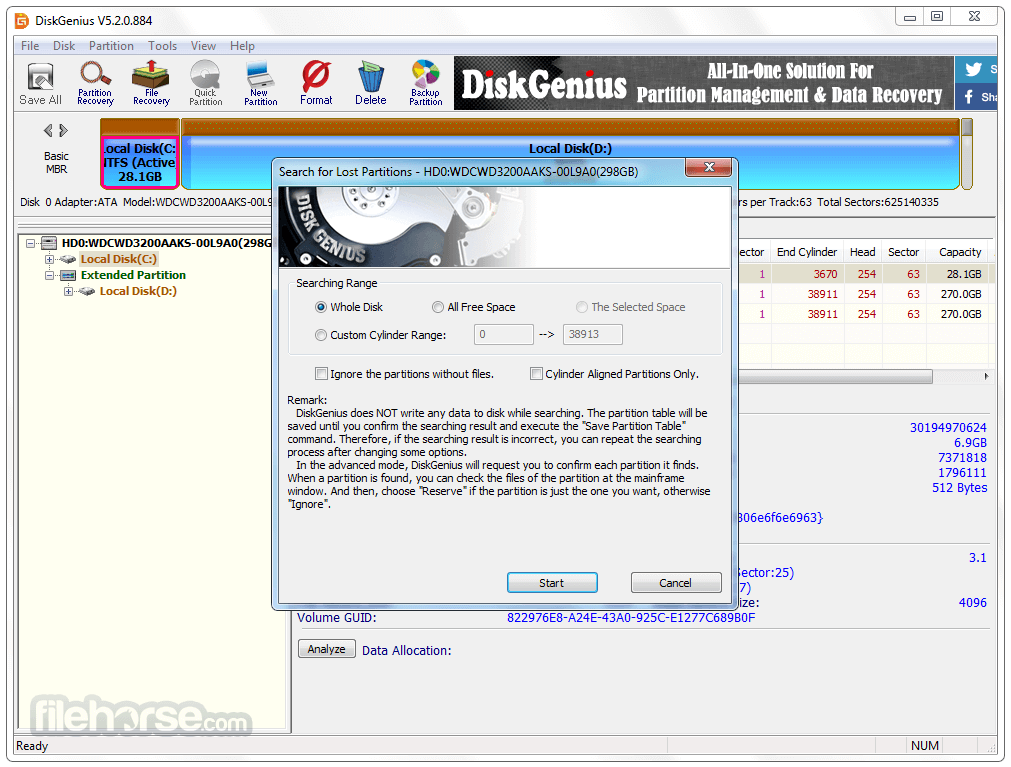Image resolution: width=1011 pixels, height=767 pixels.
Task: Click the DiskGenius app logo in title bar
Action: click(22, 21)
